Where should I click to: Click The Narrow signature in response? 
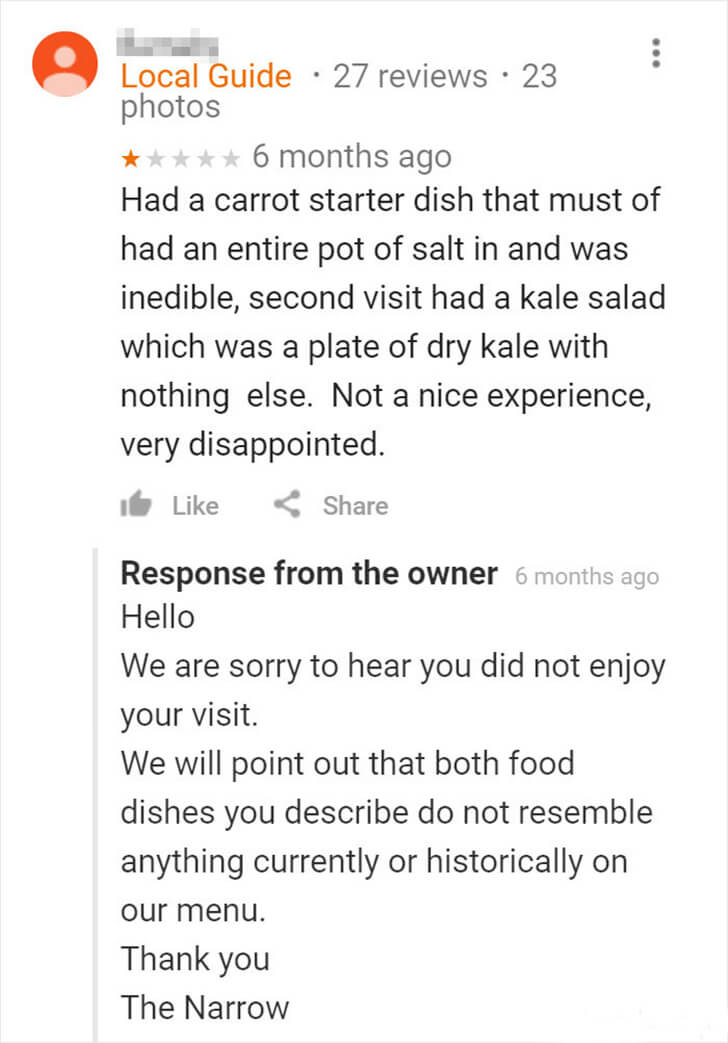[205, 1007]
